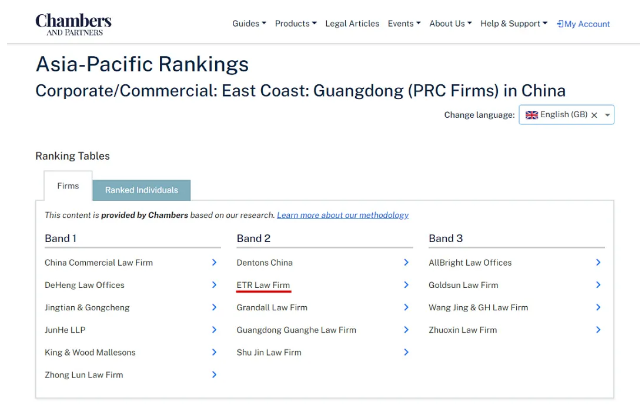The height and width of the screenshot is (412, 640).
Task: Click the arrow next to Zhuoxin Law Firm
Action: point(598,330)
